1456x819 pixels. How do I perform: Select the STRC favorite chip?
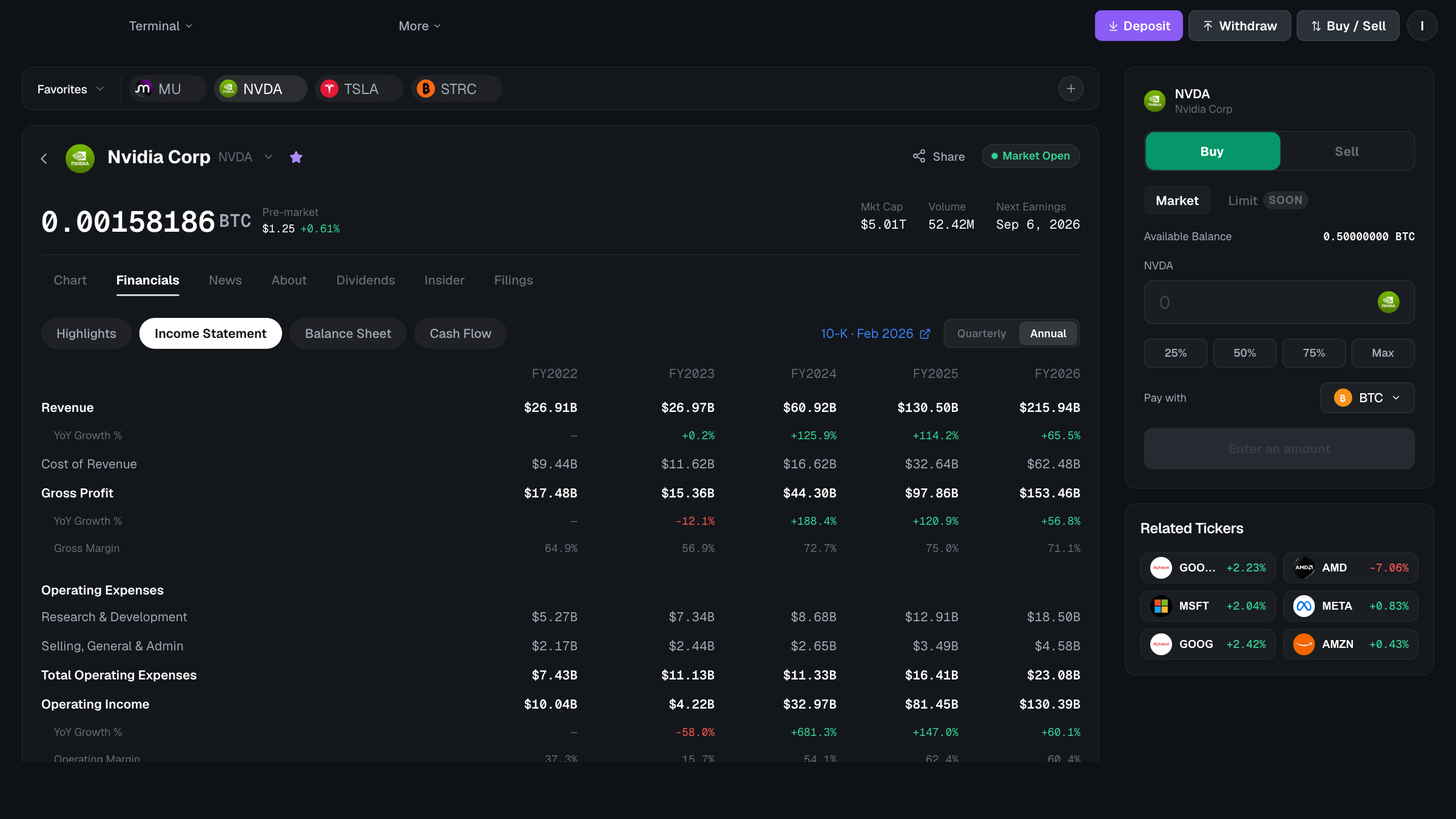coord(456,89)
